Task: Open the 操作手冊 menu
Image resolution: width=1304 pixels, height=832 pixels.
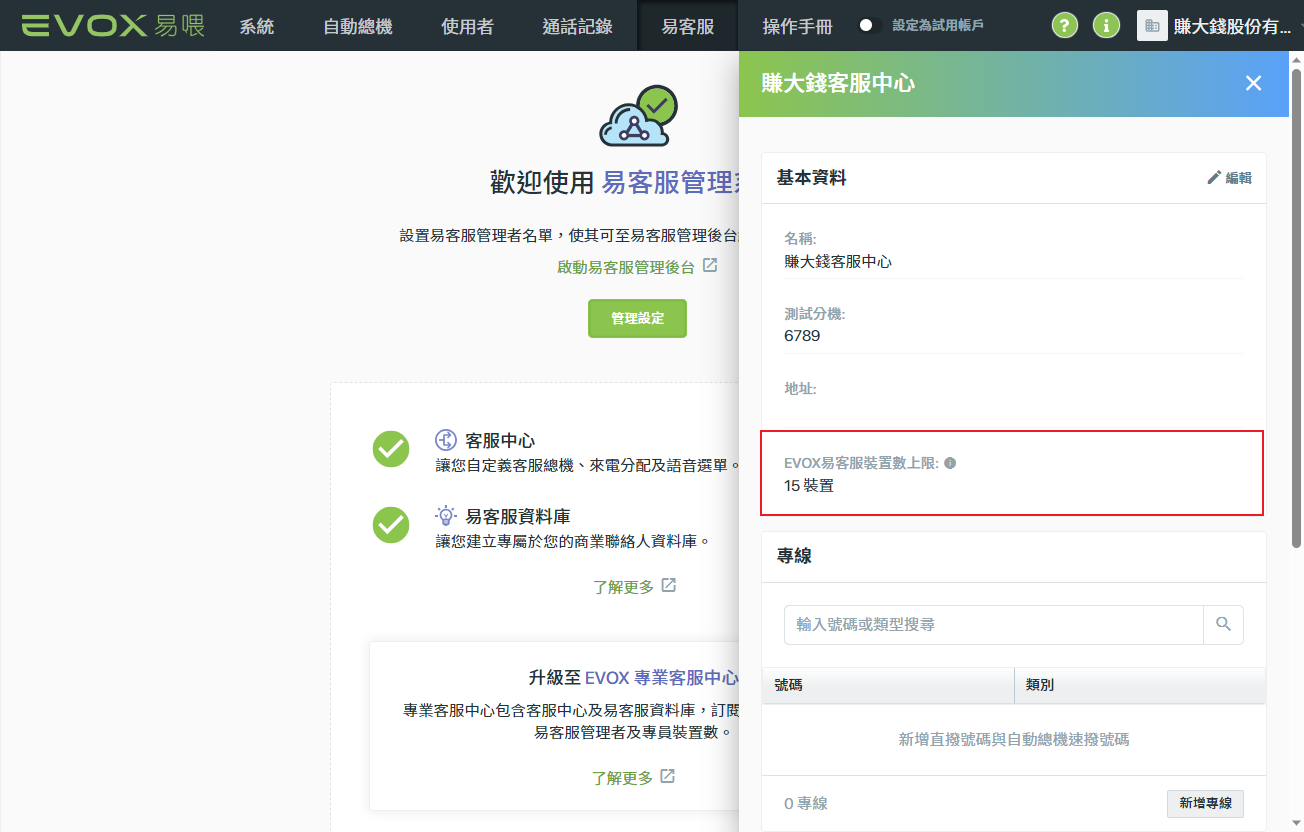Action: (x=797, y=26)
